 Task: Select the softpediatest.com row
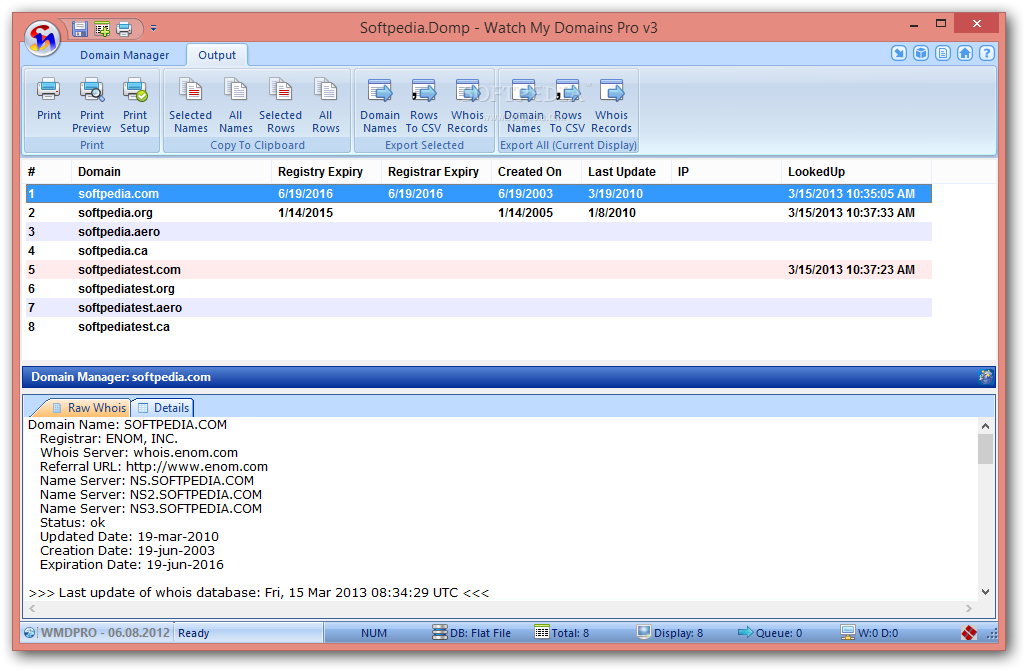pyautogui.click(x=479, y=270)
